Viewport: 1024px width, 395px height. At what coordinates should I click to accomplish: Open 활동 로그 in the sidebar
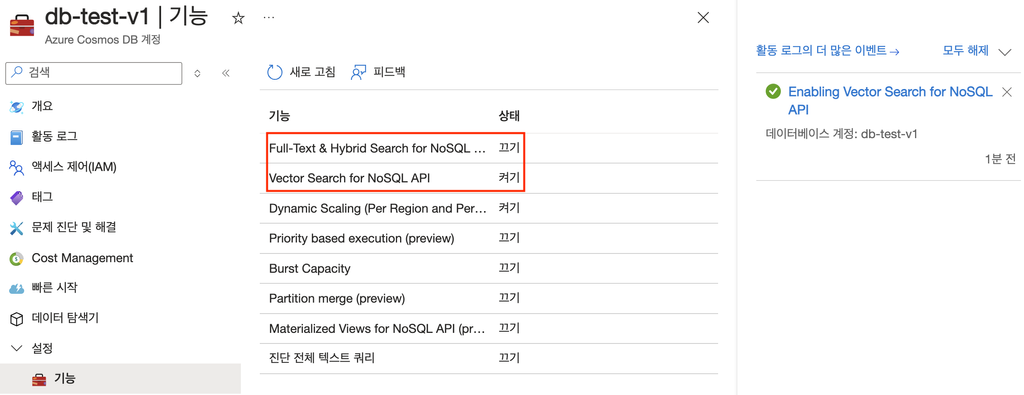point(55,136)
